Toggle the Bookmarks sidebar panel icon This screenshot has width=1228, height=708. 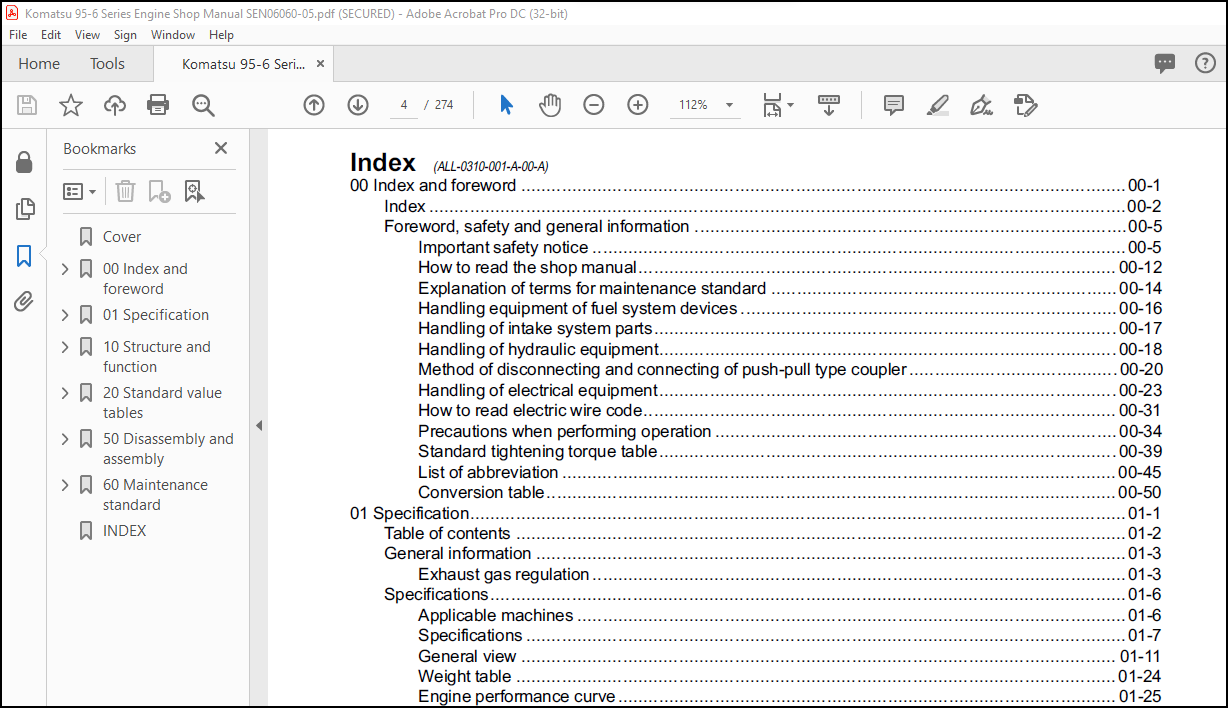click(24, 256)
